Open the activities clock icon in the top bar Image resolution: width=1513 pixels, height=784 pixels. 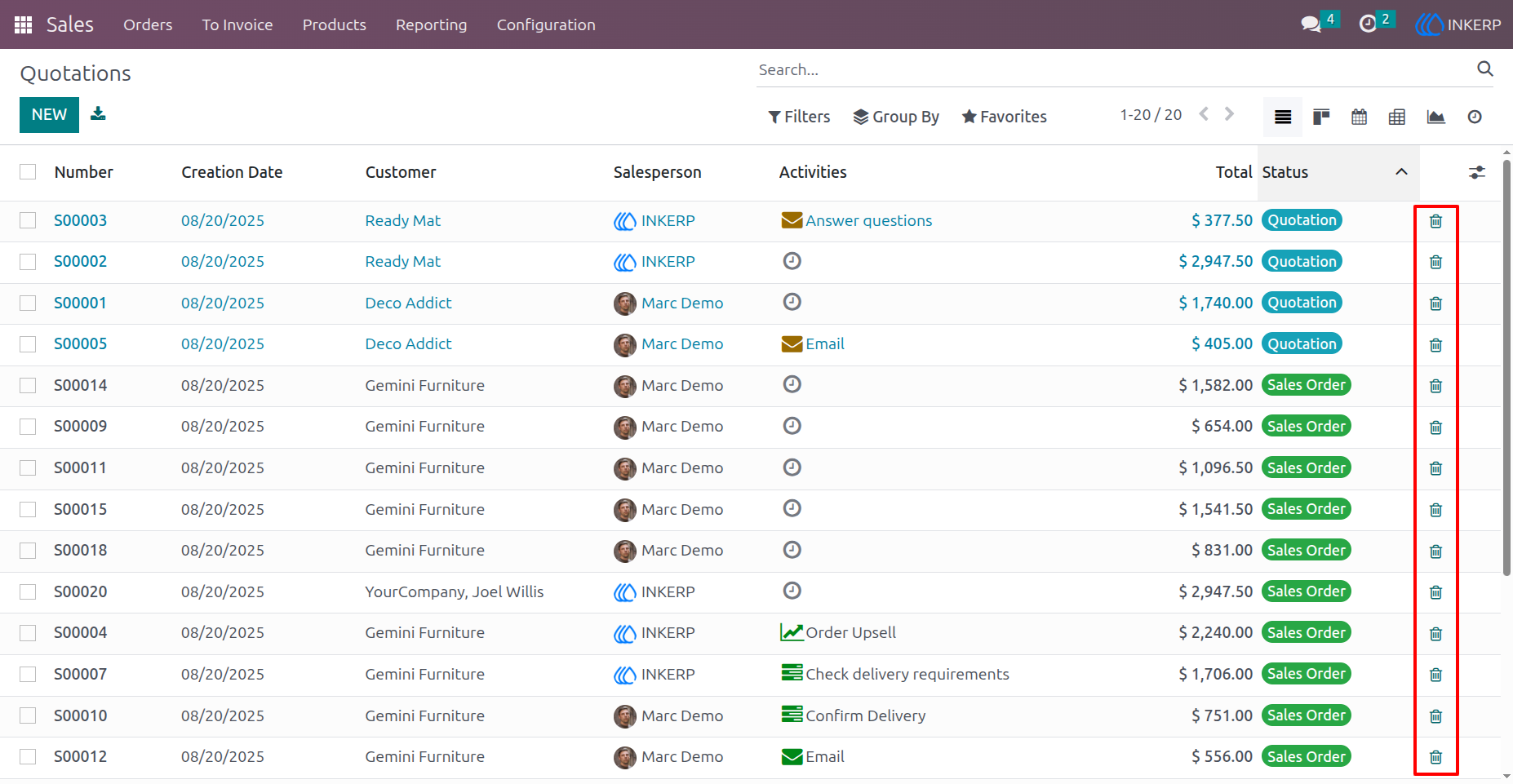point(1368,24)
